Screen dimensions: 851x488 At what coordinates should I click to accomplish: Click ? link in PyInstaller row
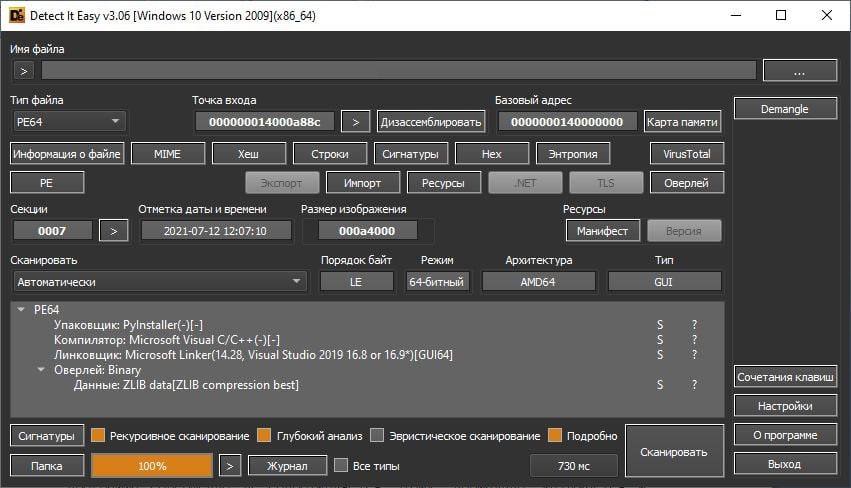coord(694,325)
